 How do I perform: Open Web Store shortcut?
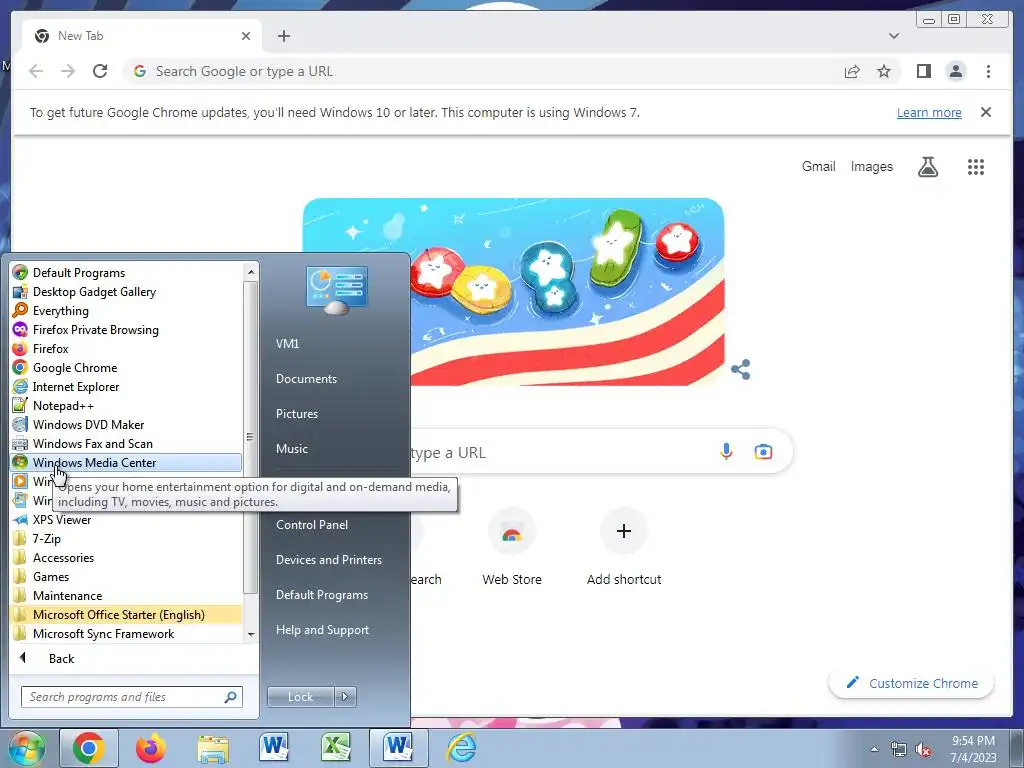pyautogui.click(x=512, y=547)
